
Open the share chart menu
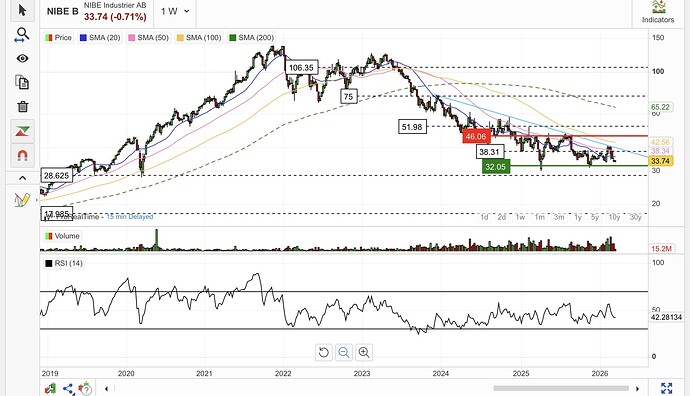coord(68,389)
